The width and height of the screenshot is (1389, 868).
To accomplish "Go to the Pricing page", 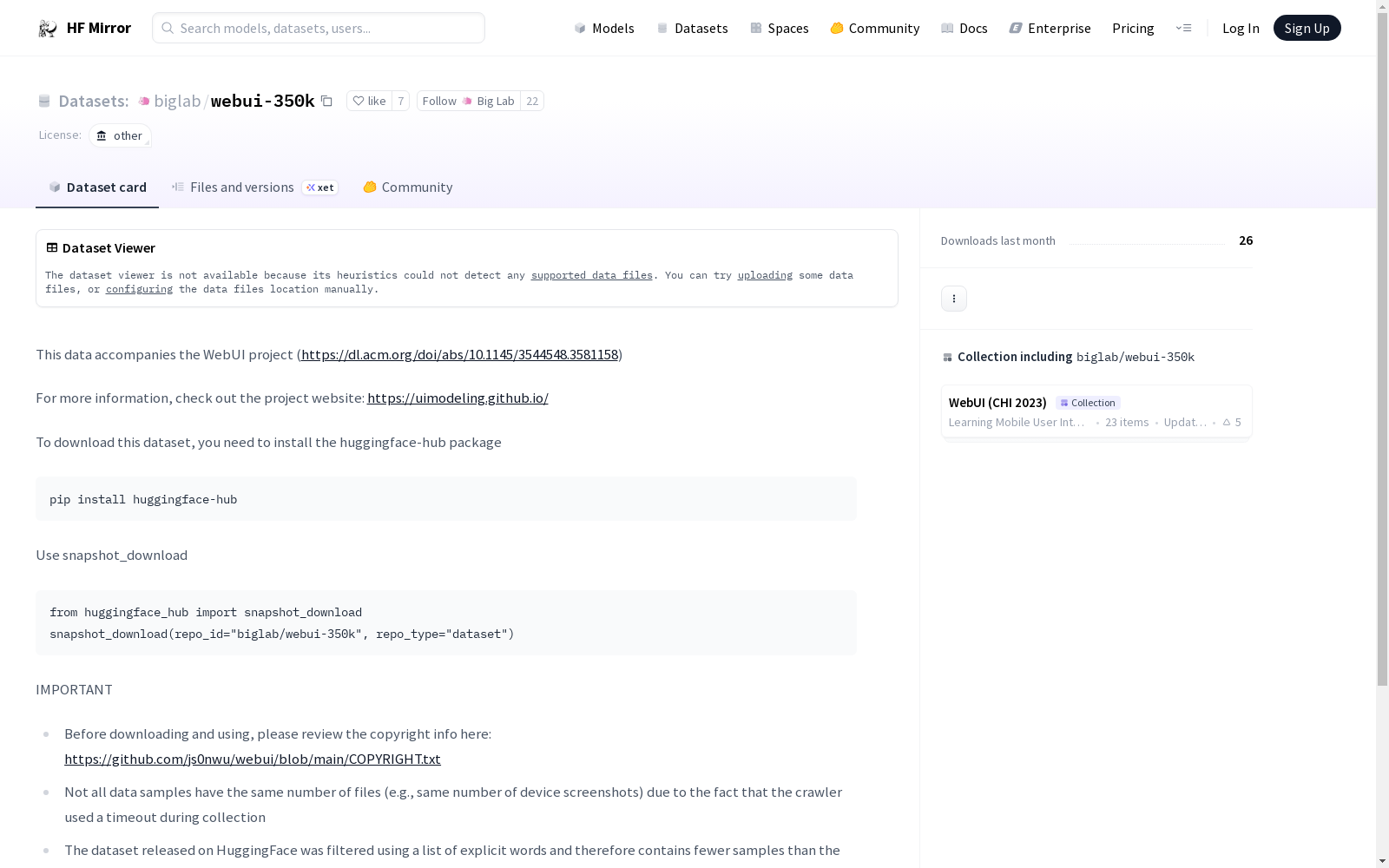I will (x=1133, y=28).
